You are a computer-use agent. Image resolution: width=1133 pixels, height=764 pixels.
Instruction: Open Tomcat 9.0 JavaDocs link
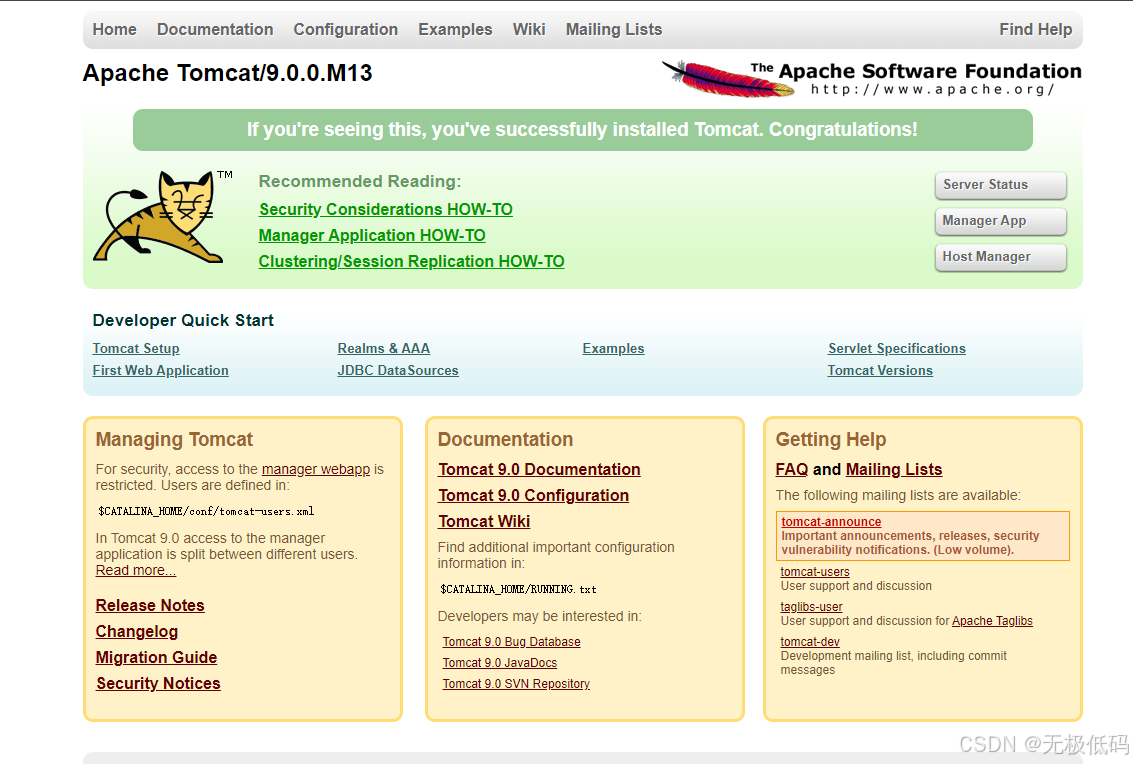coord(500,663)
